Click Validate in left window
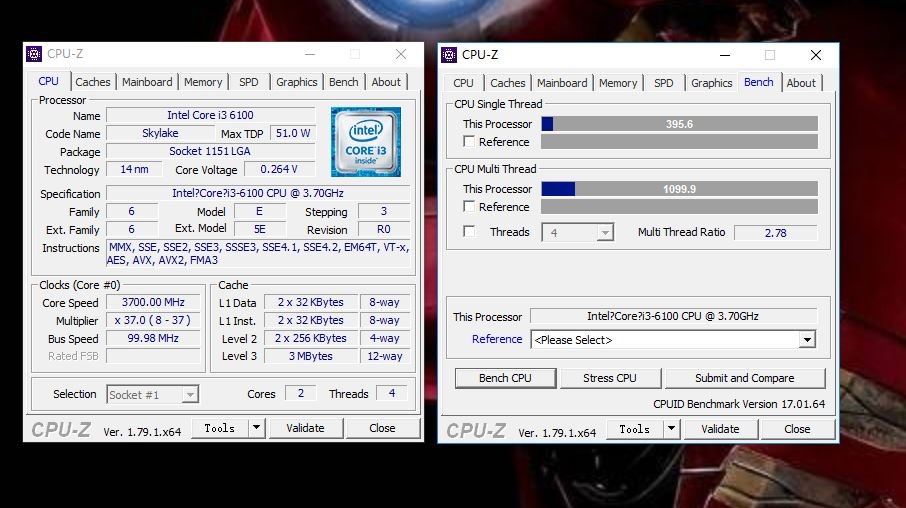Screen dimensions: 906x508 pyautogui.click(x=306, y=428)
